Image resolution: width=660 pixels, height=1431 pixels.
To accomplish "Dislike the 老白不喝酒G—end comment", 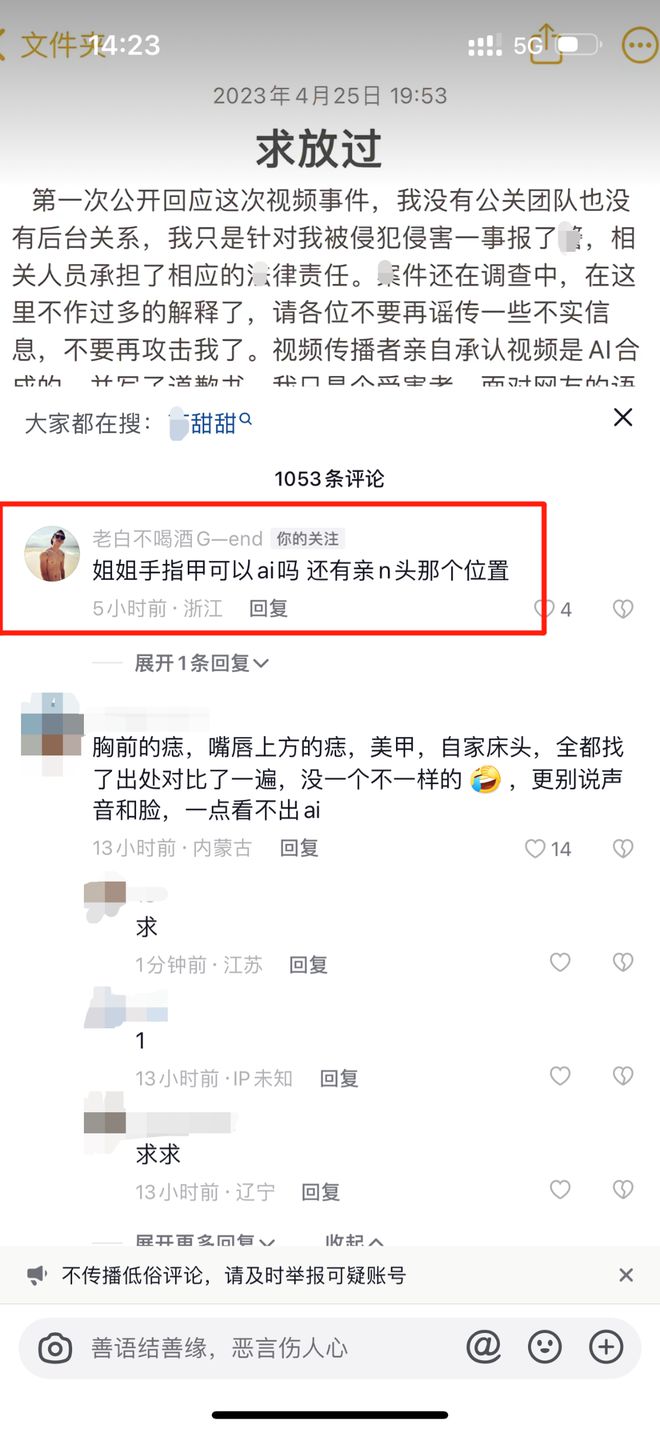I will (x=623, y=608).
